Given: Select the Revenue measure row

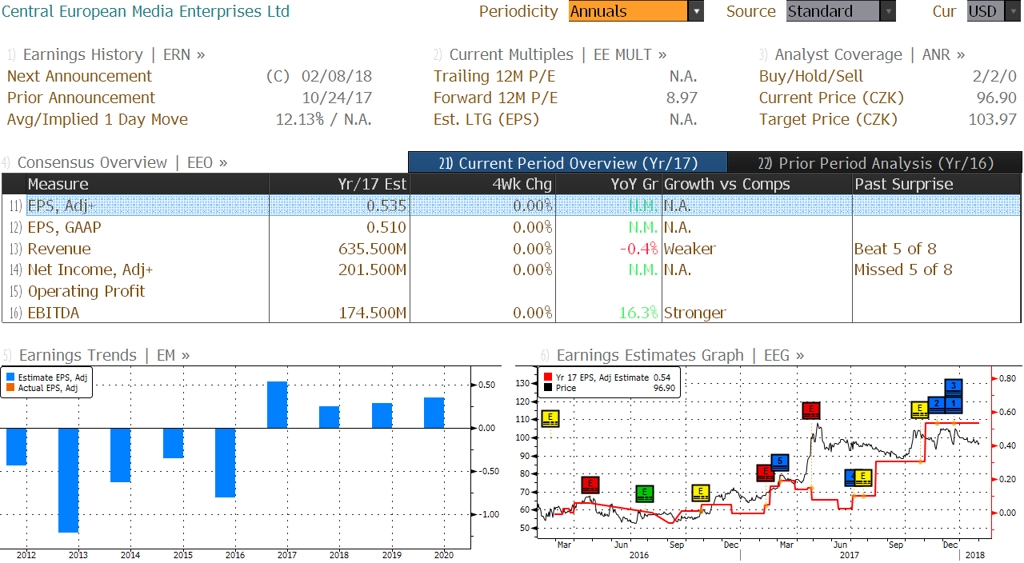Looking at the screenshot, I should (x=512, y=249).
